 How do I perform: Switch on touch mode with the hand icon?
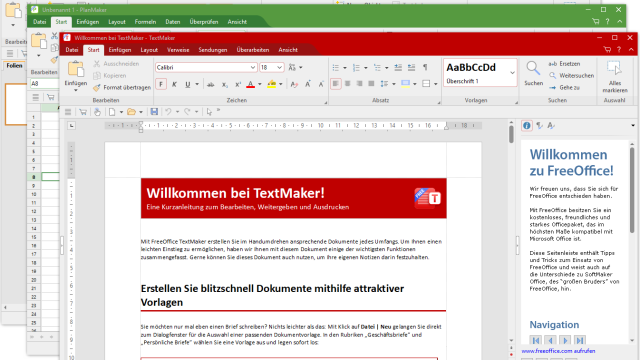[x=97, y=112]
